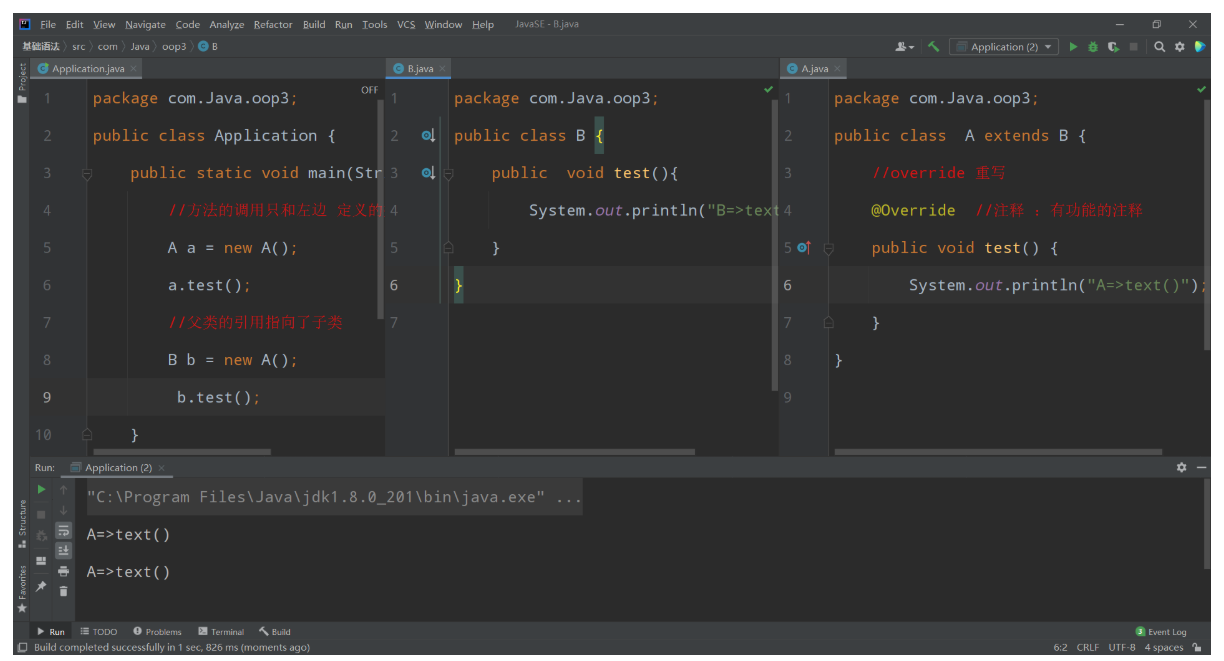Open the Build tool window at bottom
Image resolution: width=1224 pixels, height=661 pixels.
pyautogui.click(x=275, y=632)
